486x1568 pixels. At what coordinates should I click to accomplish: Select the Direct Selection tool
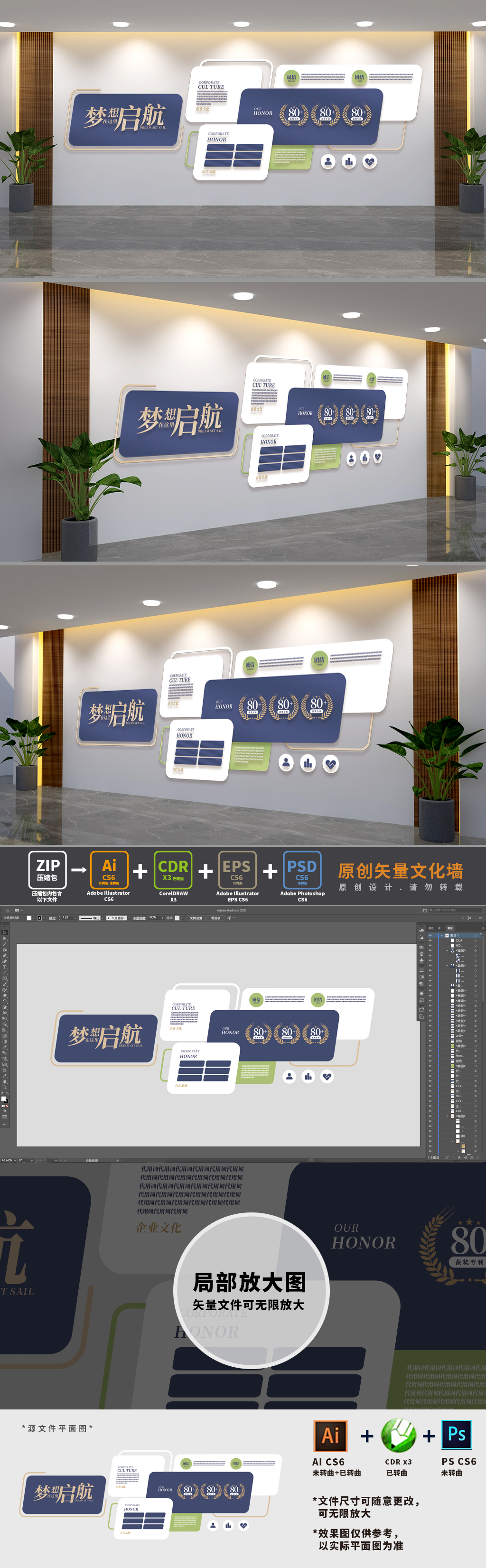(5, 939)
